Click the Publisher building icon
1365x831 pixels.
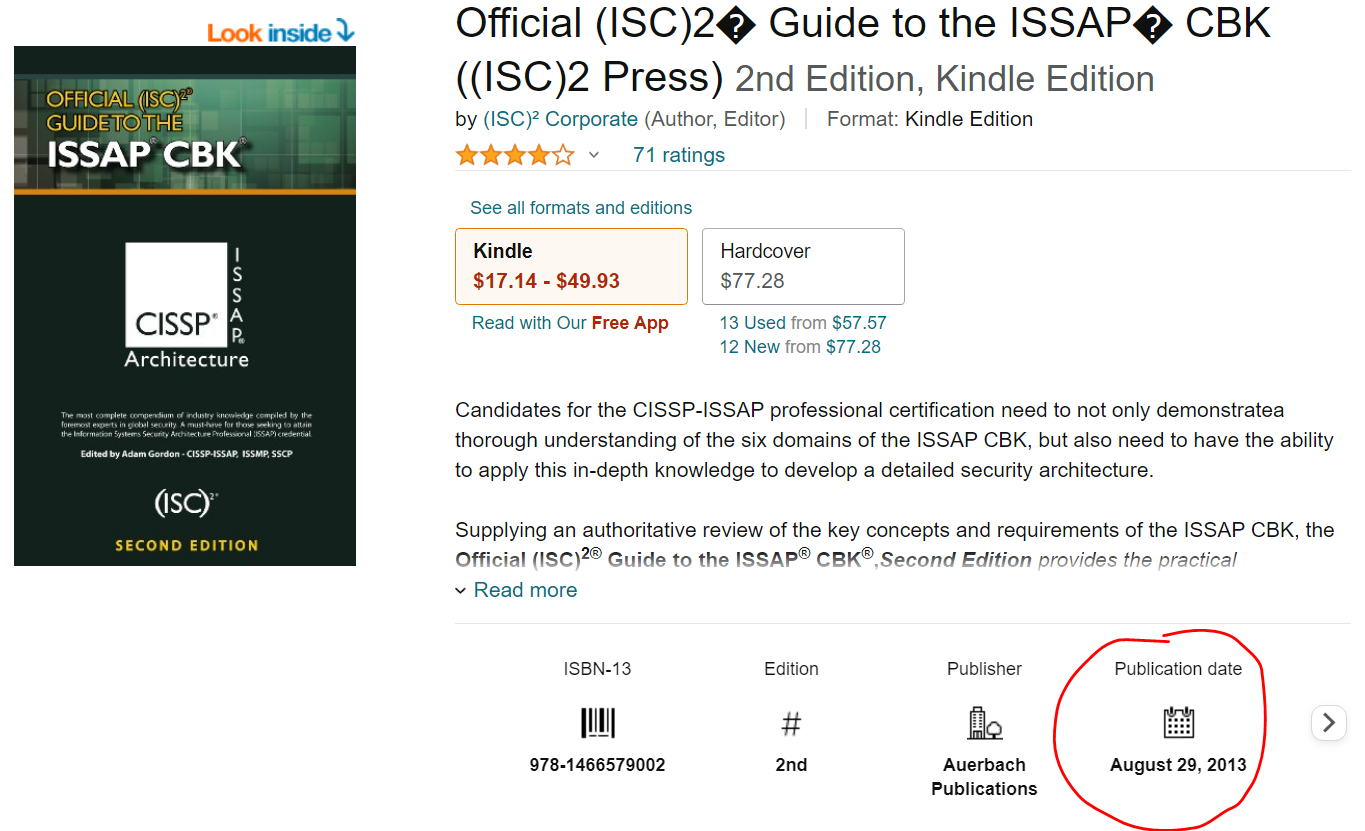pyautogui.click(x=983, y=722)
